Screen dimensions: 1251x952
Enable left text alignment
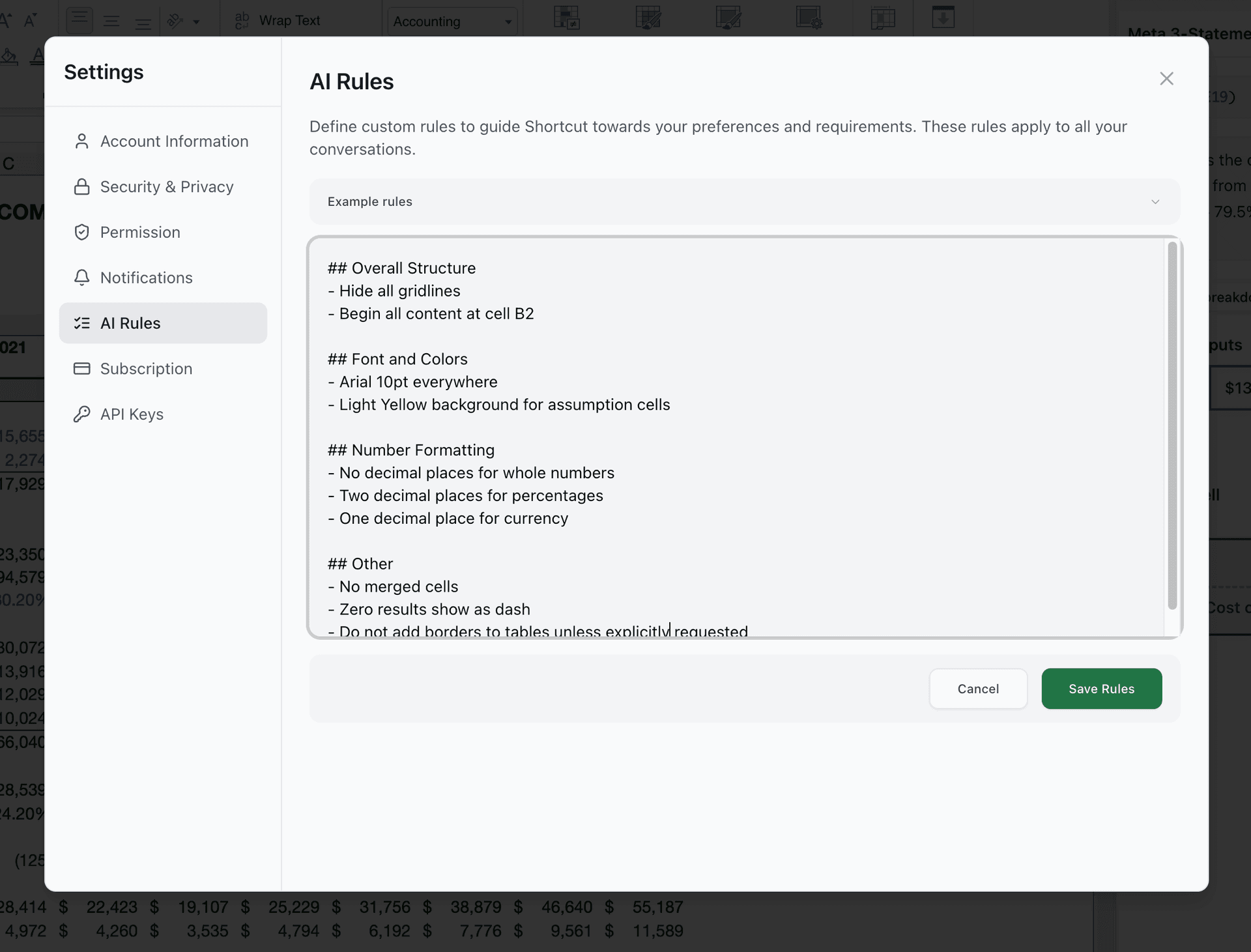[79, 20]
